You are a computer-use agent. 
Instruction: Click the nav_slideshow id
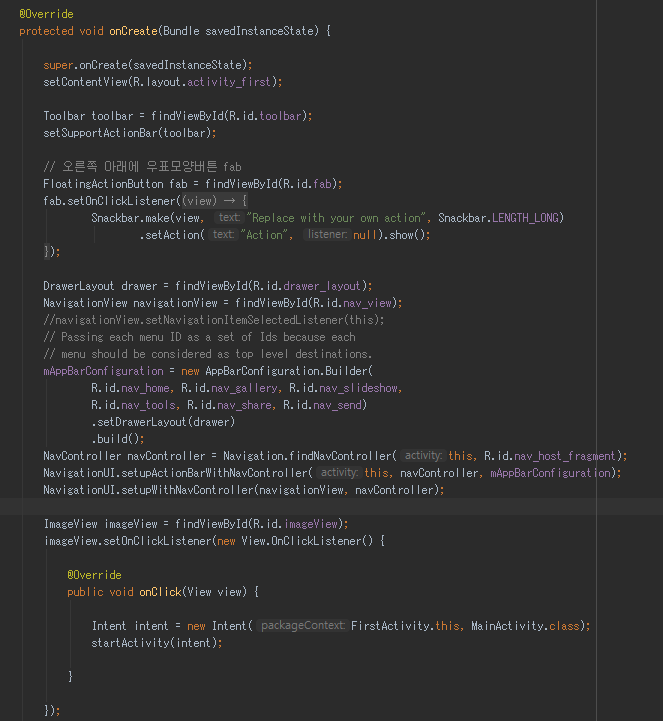[358, 388]
